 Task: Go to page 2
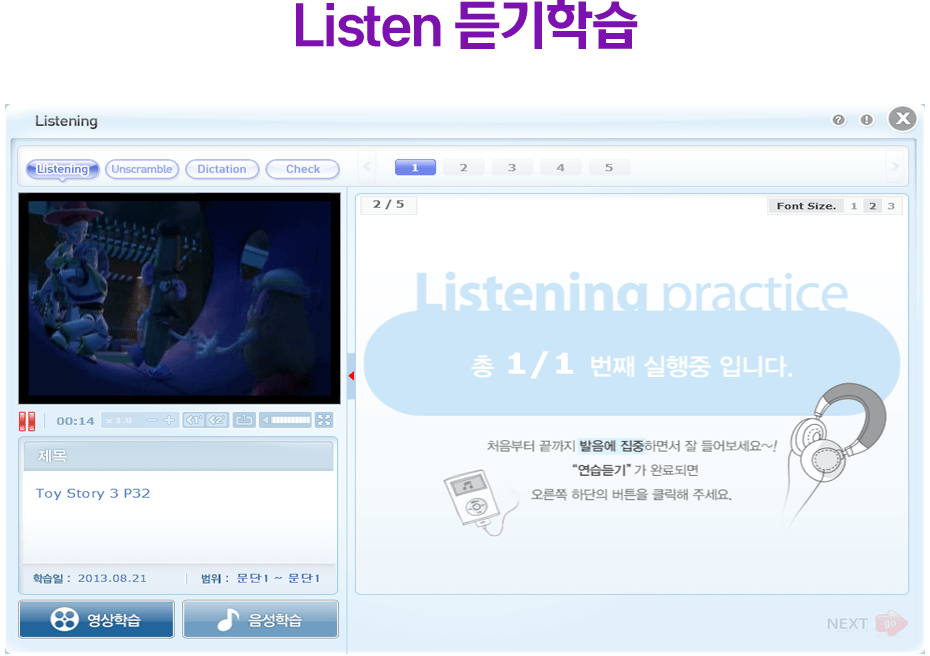click(464, 168)
